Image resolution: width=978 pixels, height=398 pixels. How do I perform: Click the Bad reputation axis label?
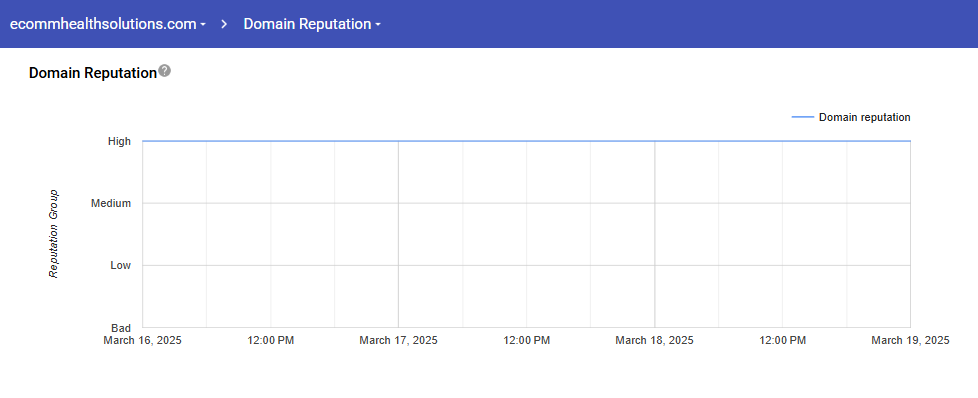pyautogui.click(x=121, y=328)
